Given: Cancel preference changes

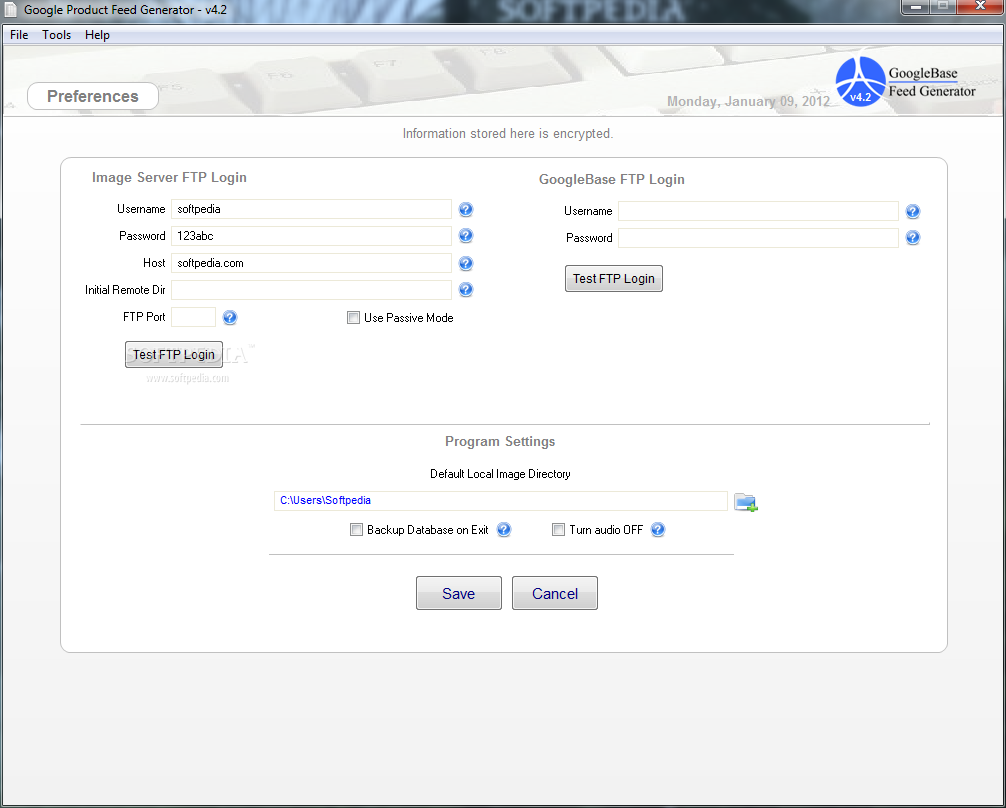Looking at the screenshot, I should [x=555, y=593].
